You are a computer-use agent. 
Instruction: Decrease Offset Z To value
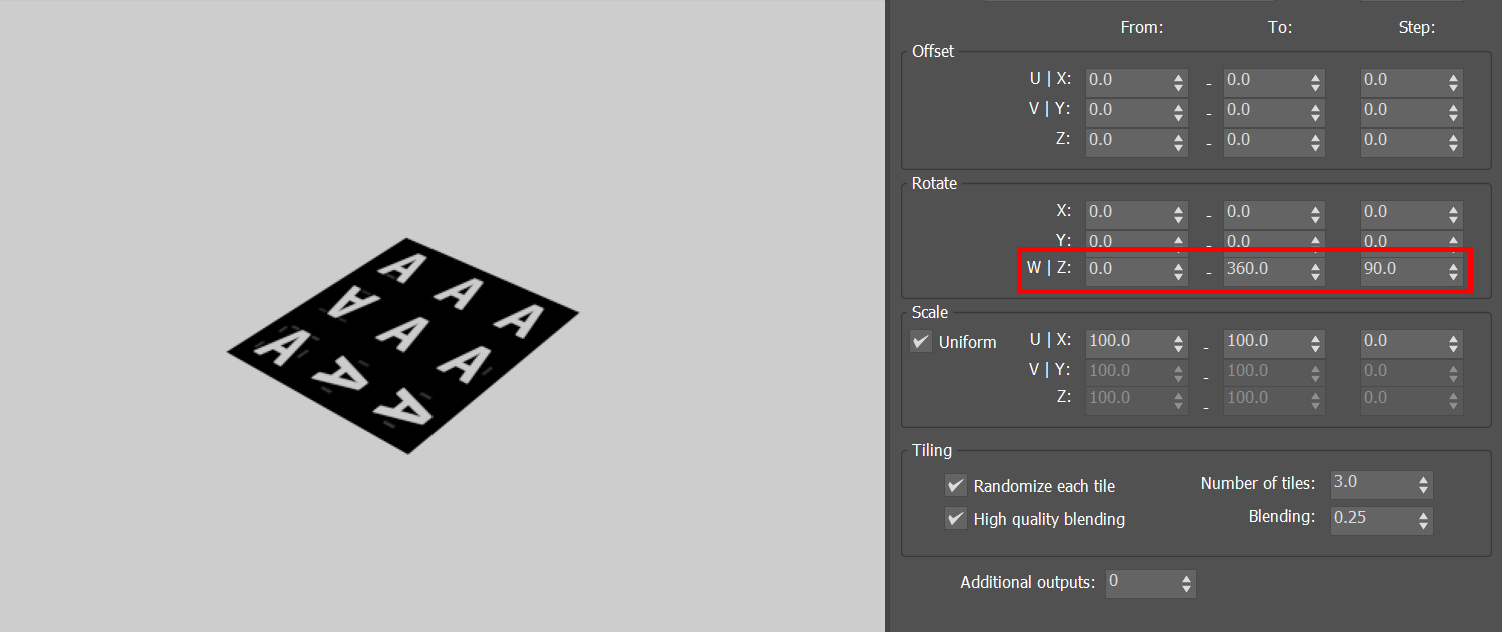click(1315, 147)
